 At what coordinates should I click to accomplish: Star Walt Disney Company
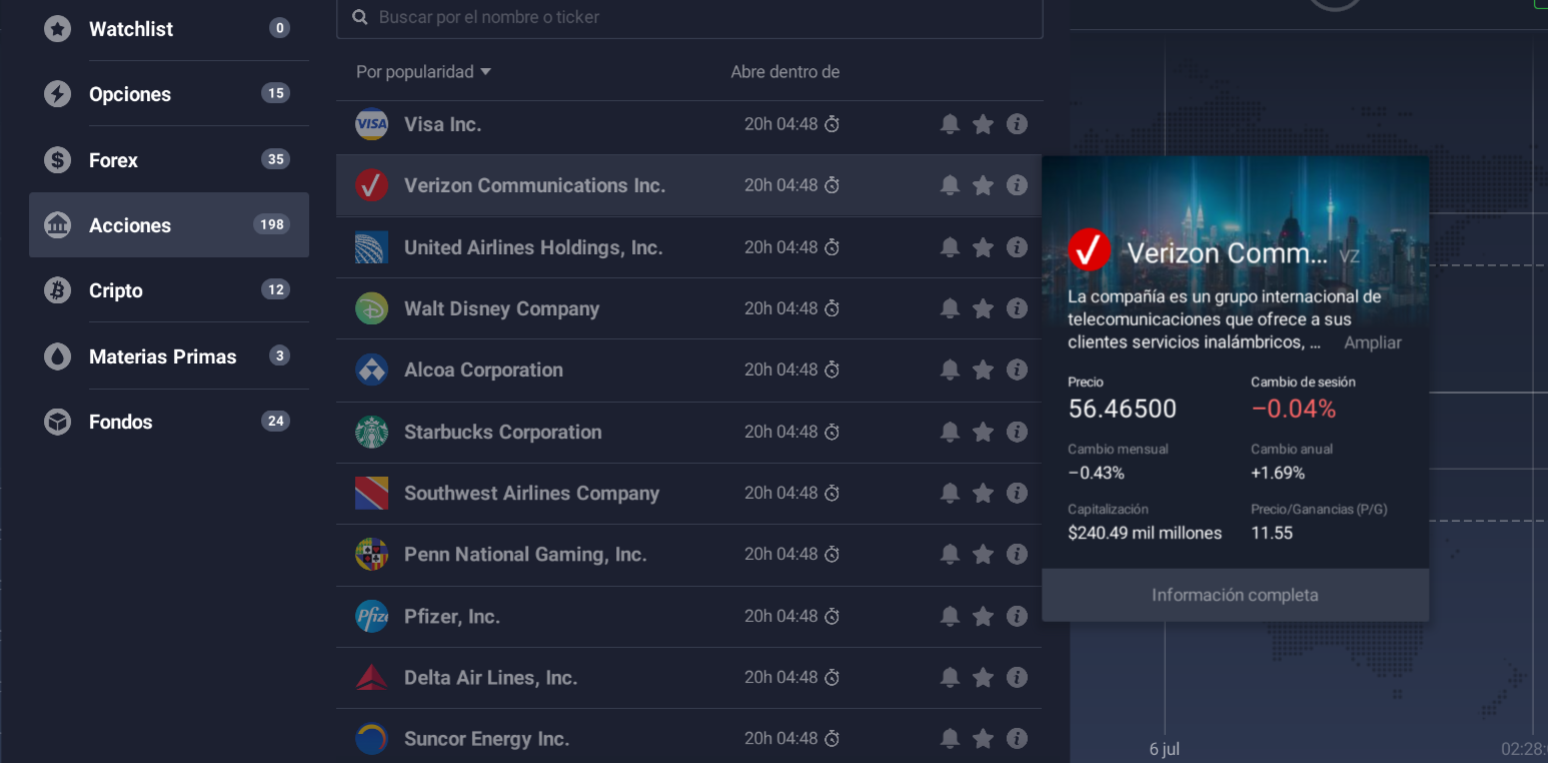click(983, 309)
